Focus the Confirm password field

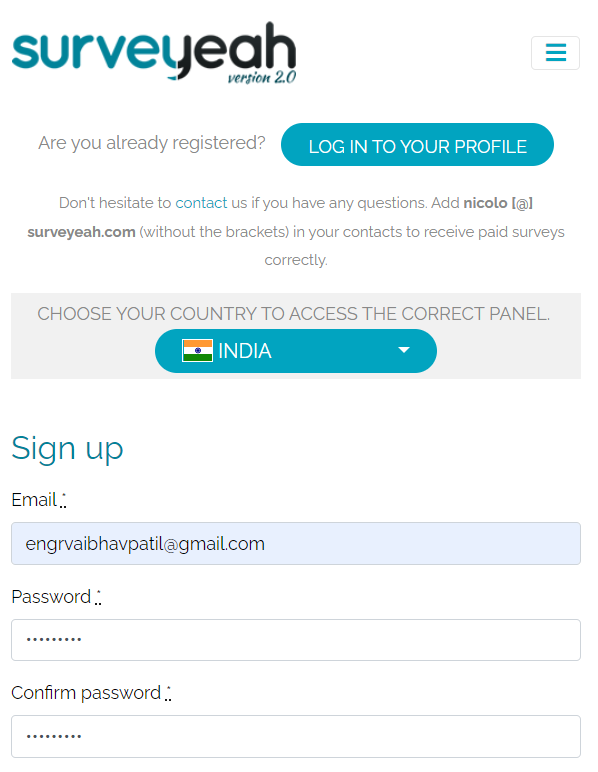point(296,737)
